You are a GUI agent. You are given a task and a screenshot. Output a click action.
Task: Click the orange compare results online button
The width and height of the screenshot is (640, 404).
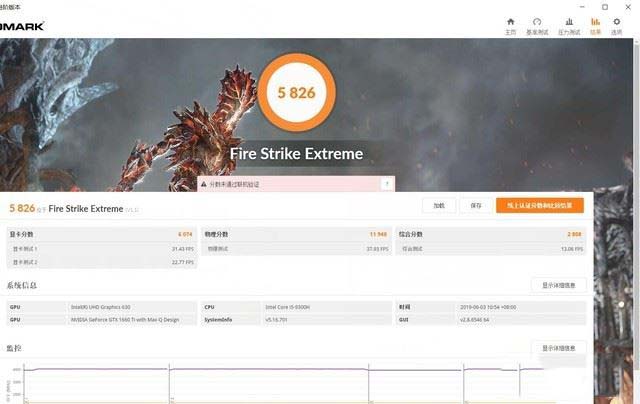coord(540,205)
